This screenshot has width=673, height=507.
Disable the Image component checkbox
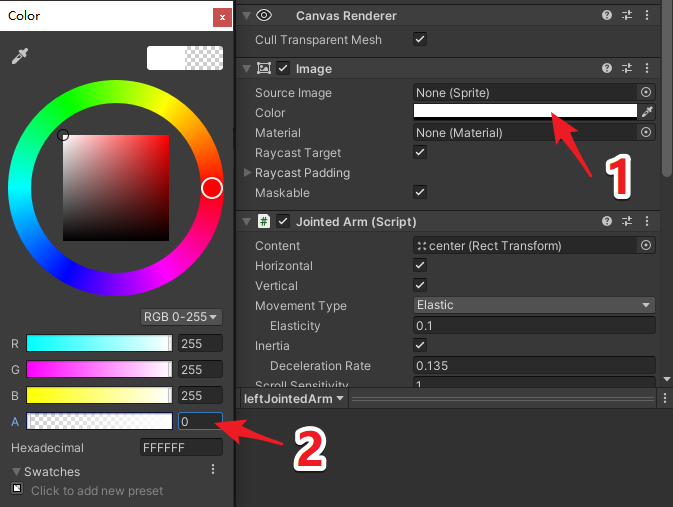pyautogui.click(x=283, y=68)
